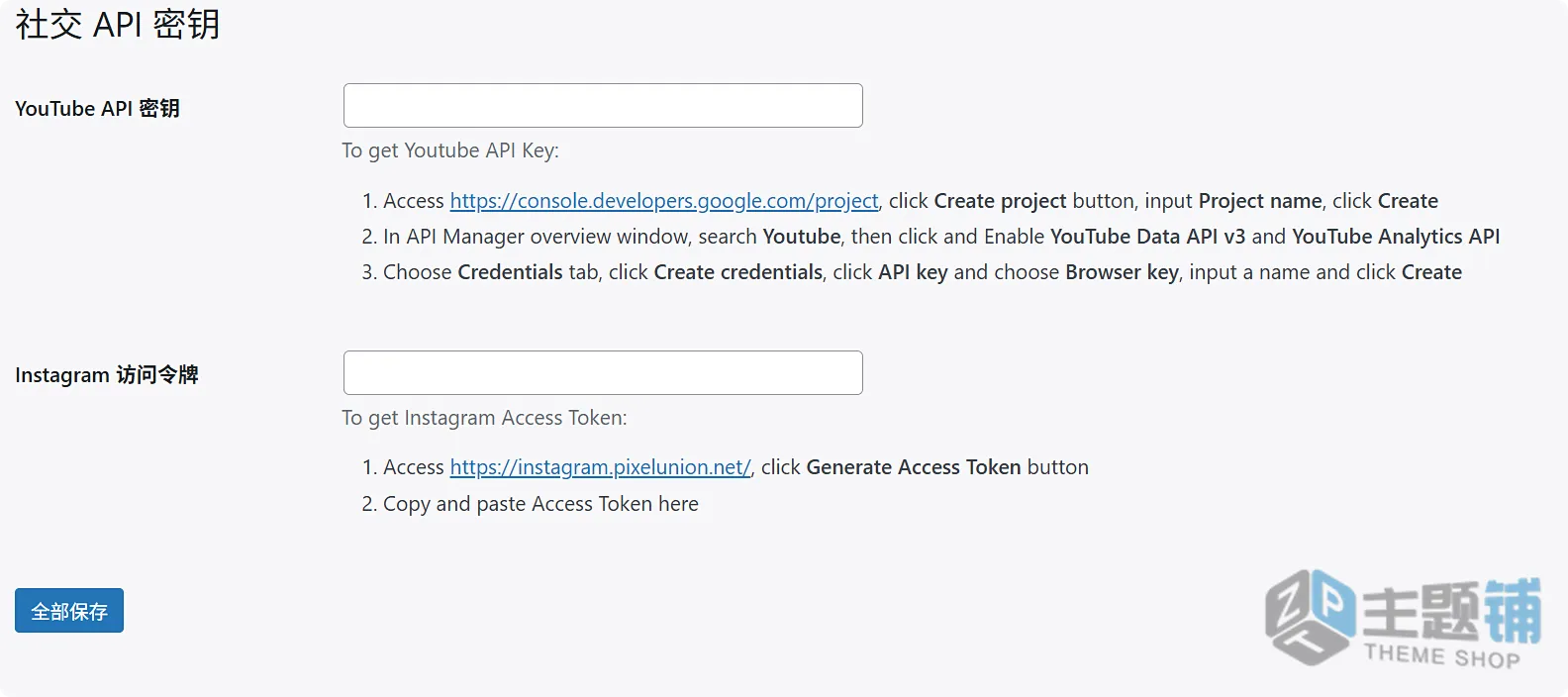Click the 'Generate Access Token' bold text
This screenshot has height=697, width=1568.
click(x=914, y=467)
